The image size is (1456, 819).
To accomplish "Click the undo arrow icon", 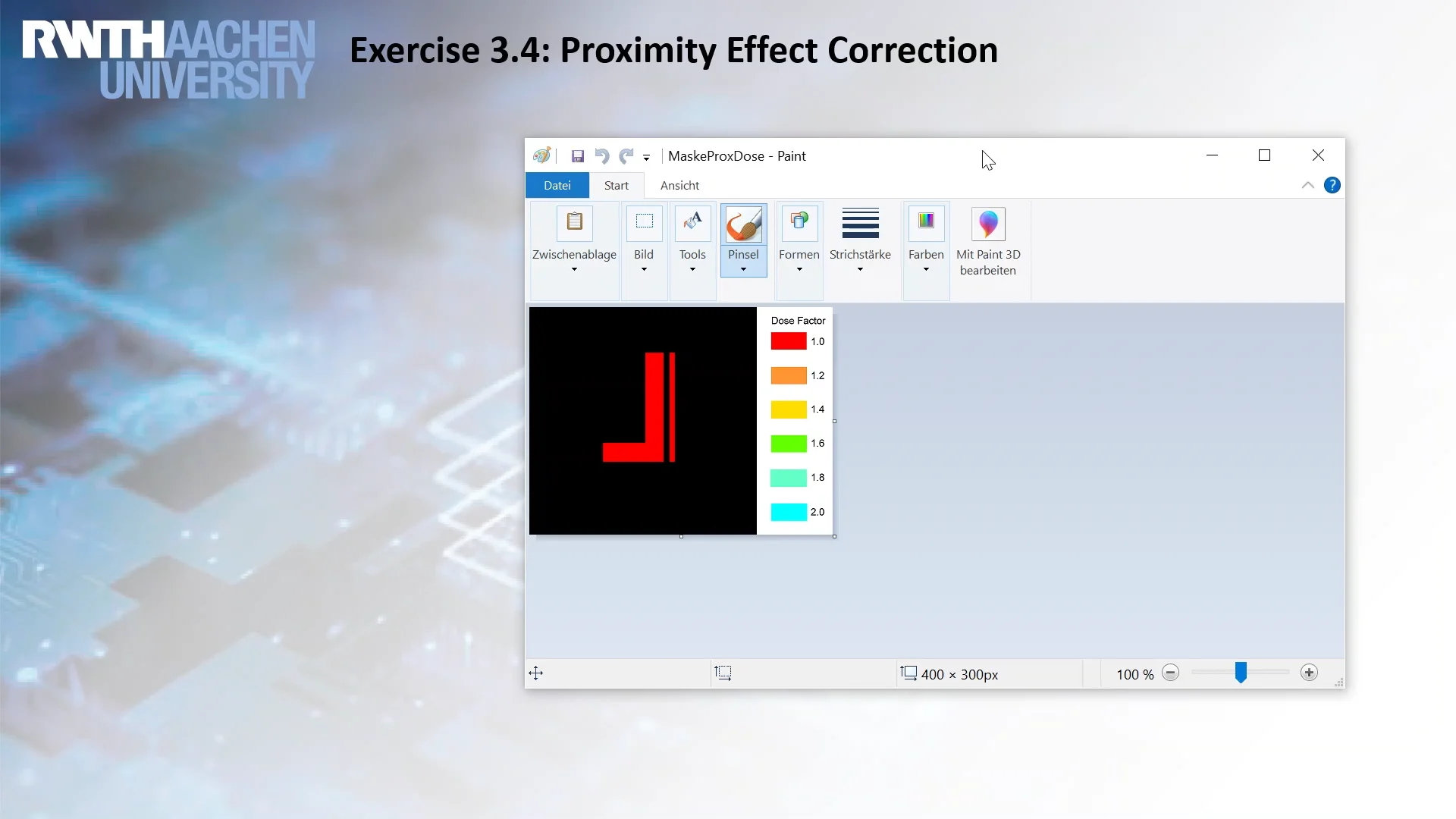I will tap(601, 155).
